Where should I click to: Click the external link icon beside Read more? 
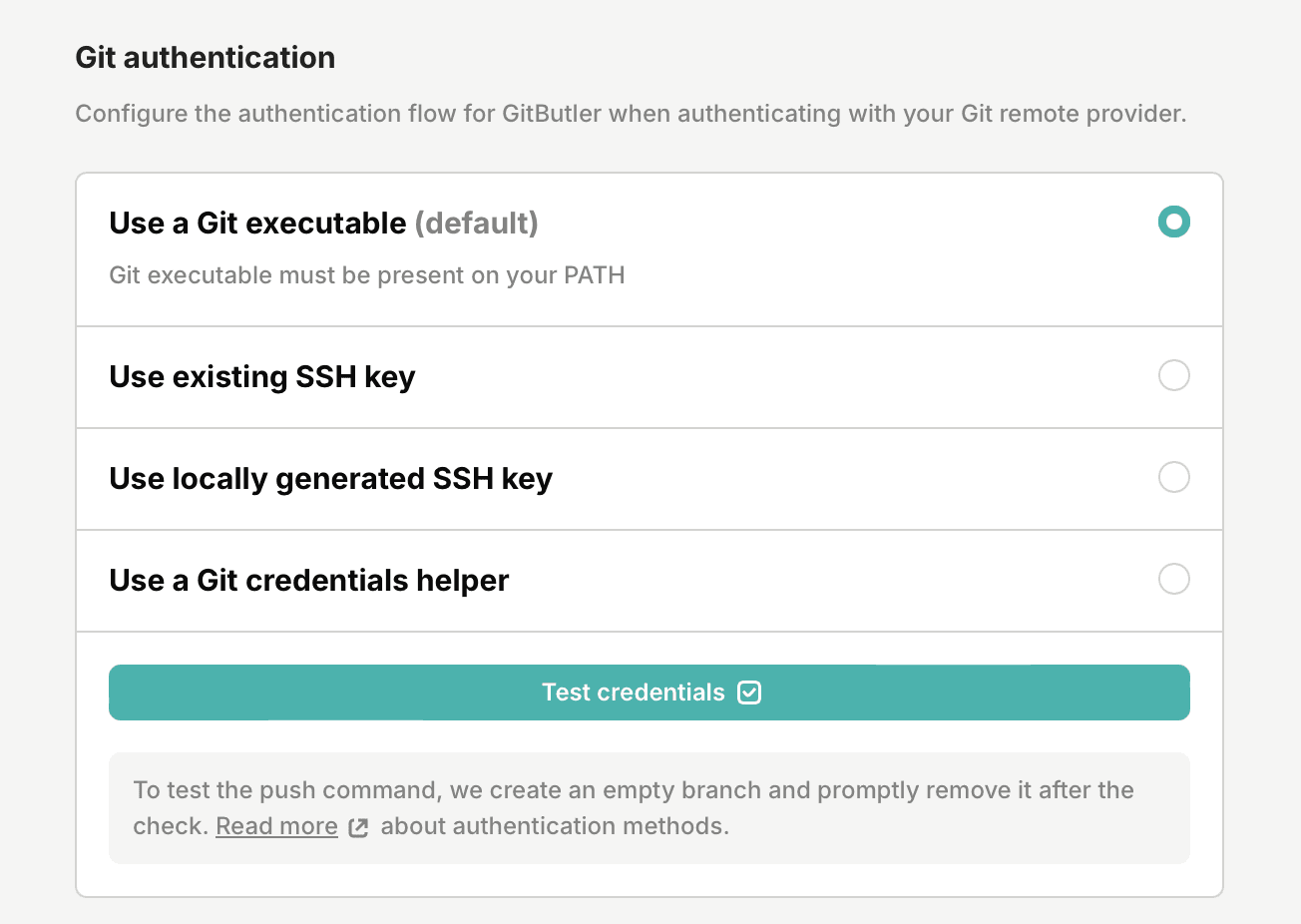(358, 827)
